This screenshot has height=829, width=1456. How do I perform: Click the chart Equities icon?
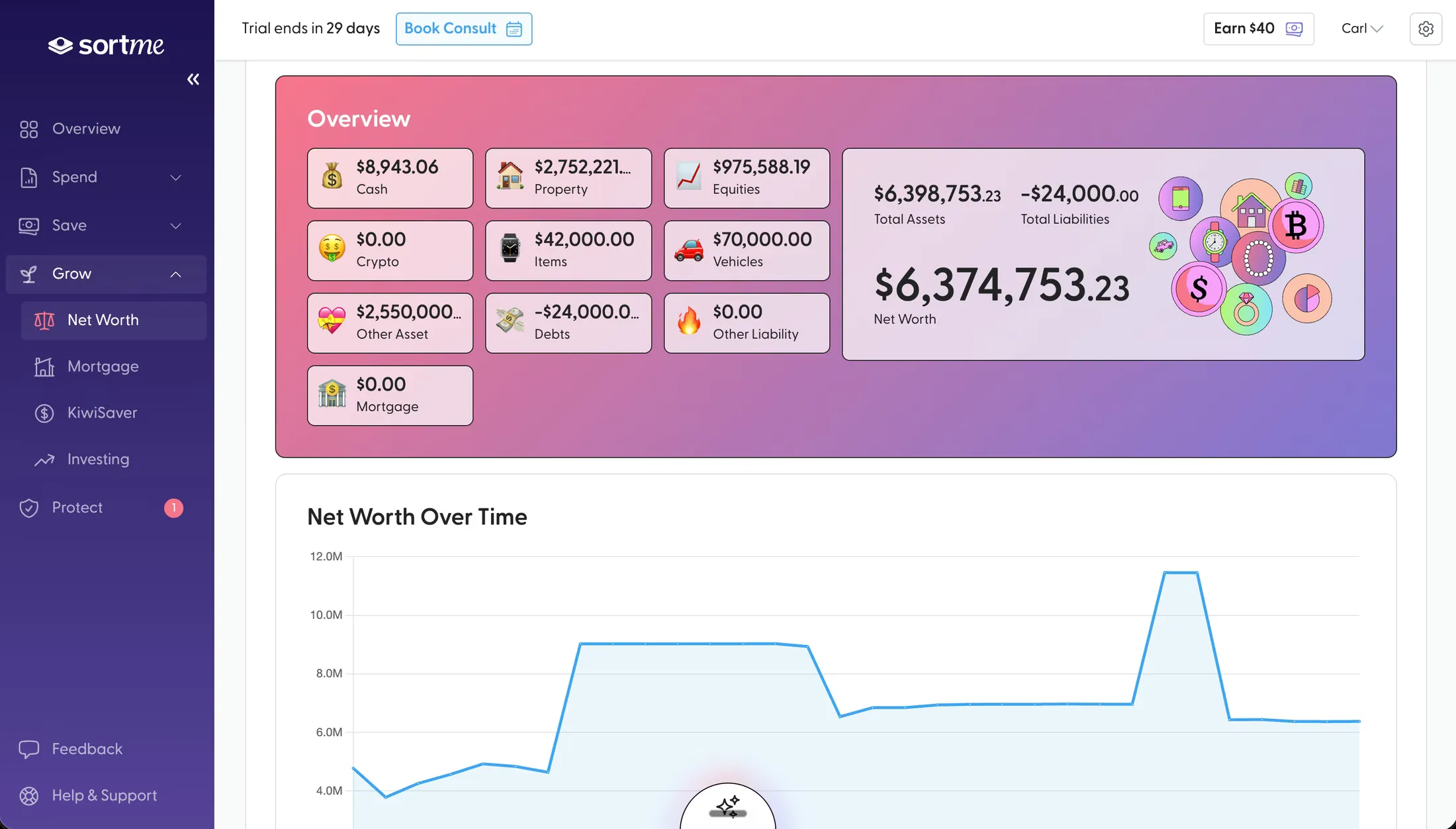[689, 177]
